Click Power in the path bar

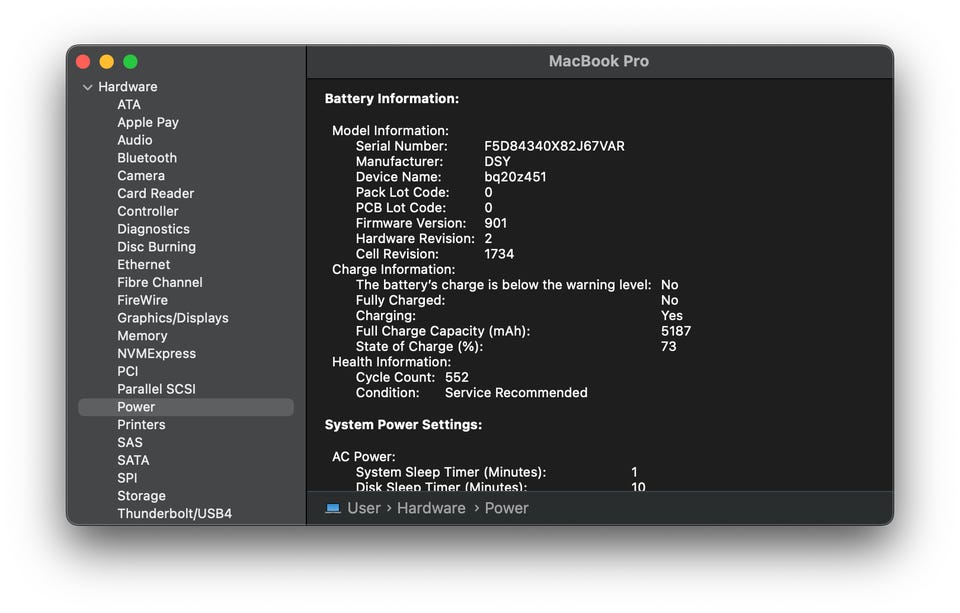506,508
